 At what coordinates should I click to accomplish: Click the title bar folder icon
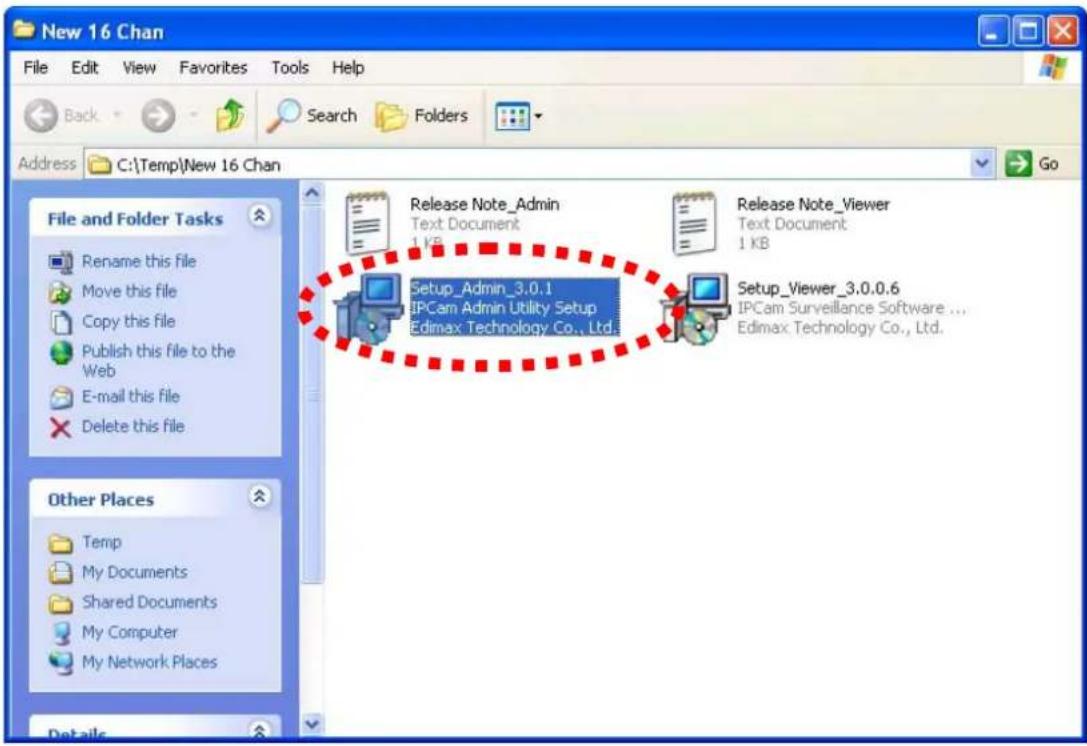pos(24,30)
